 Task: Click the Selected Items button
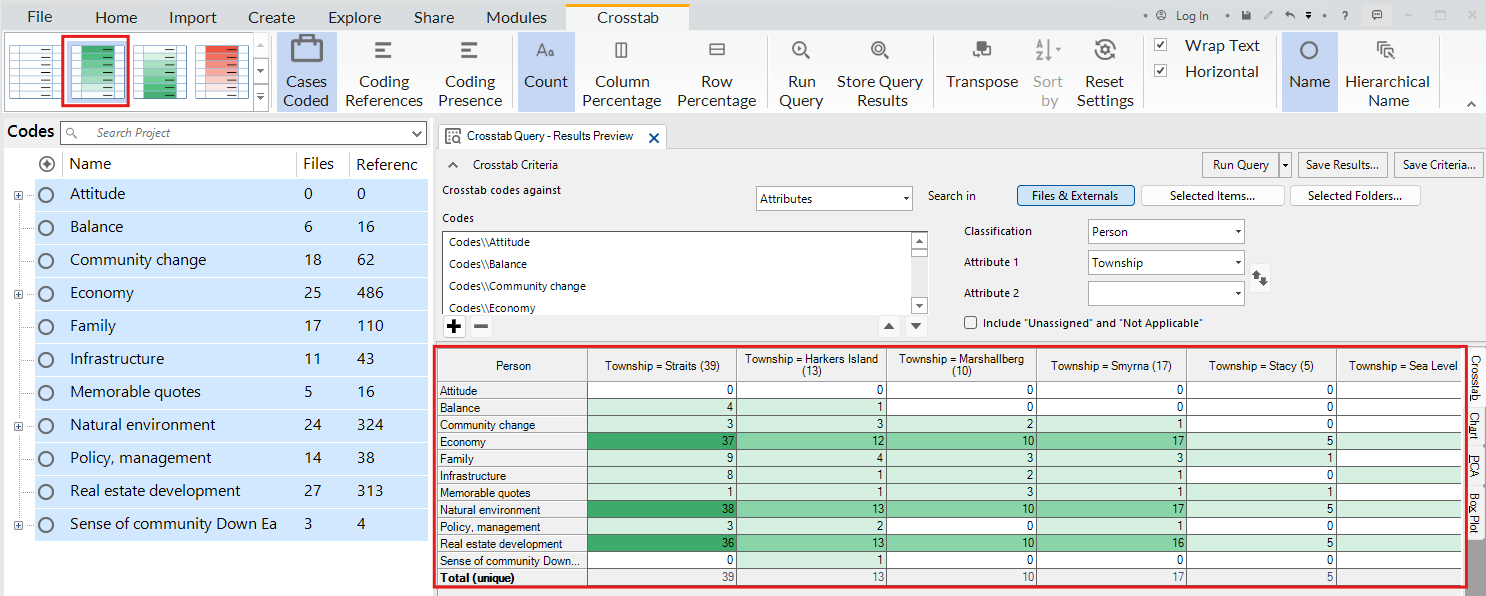coord(1212,196)
